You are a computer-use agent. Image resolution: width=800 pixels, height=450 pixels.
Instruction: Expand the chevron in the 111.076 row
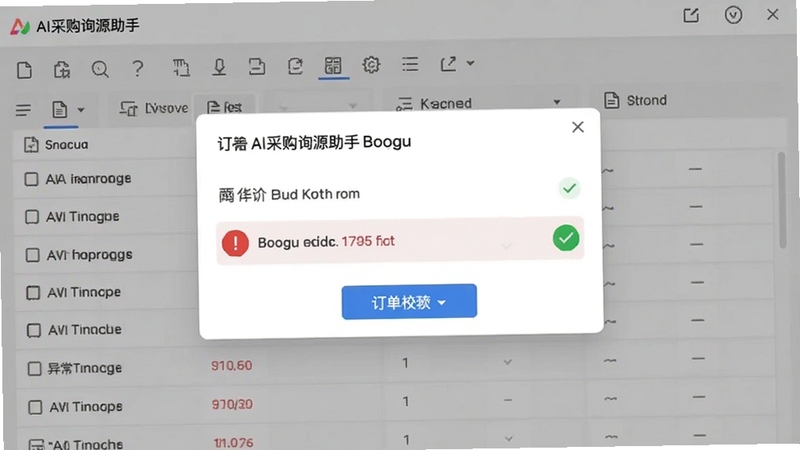509,439
